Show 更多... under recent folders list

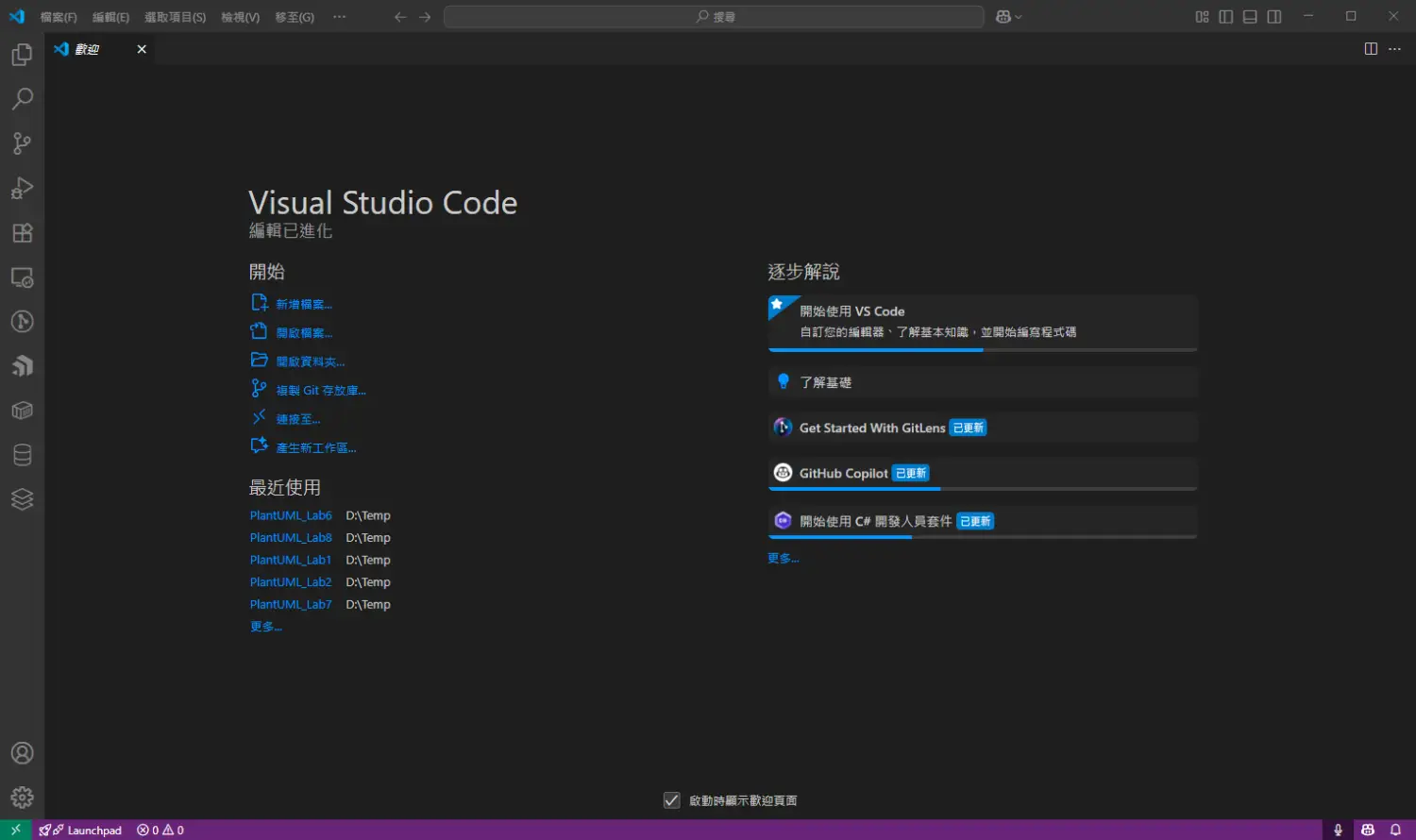click(x=266, y=627)
